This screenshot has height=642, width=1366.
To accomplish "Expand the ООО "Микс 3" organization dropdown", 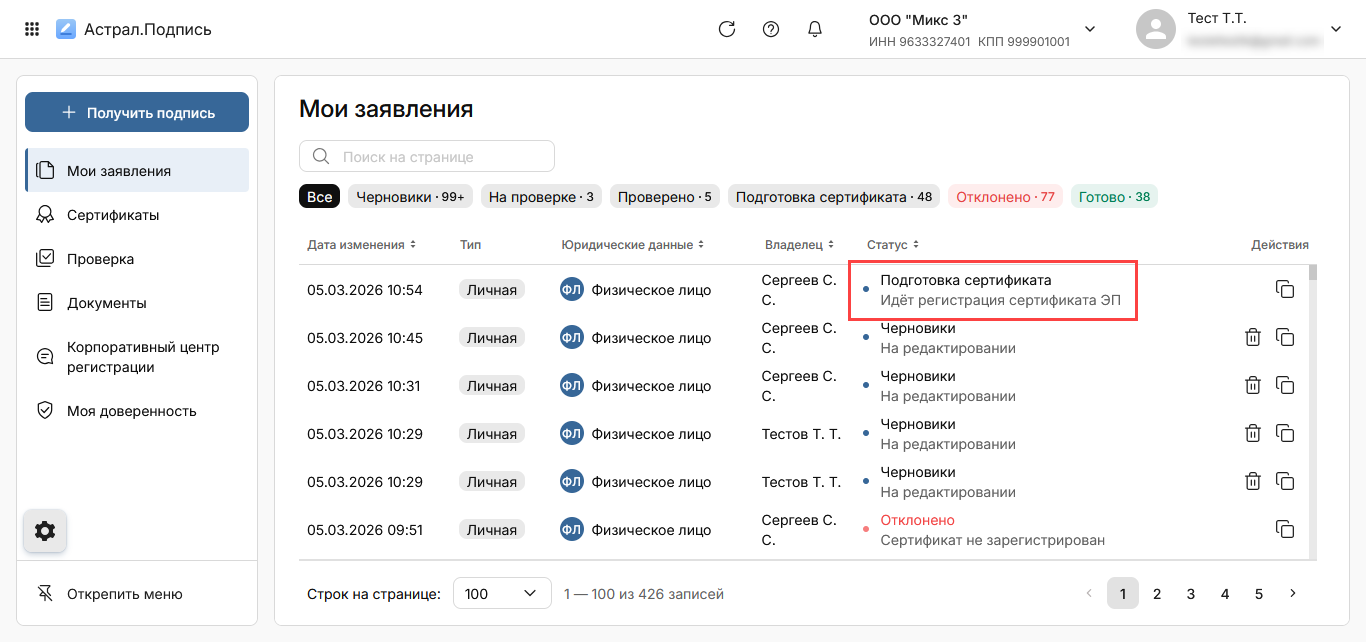I will pos(1090,29).
